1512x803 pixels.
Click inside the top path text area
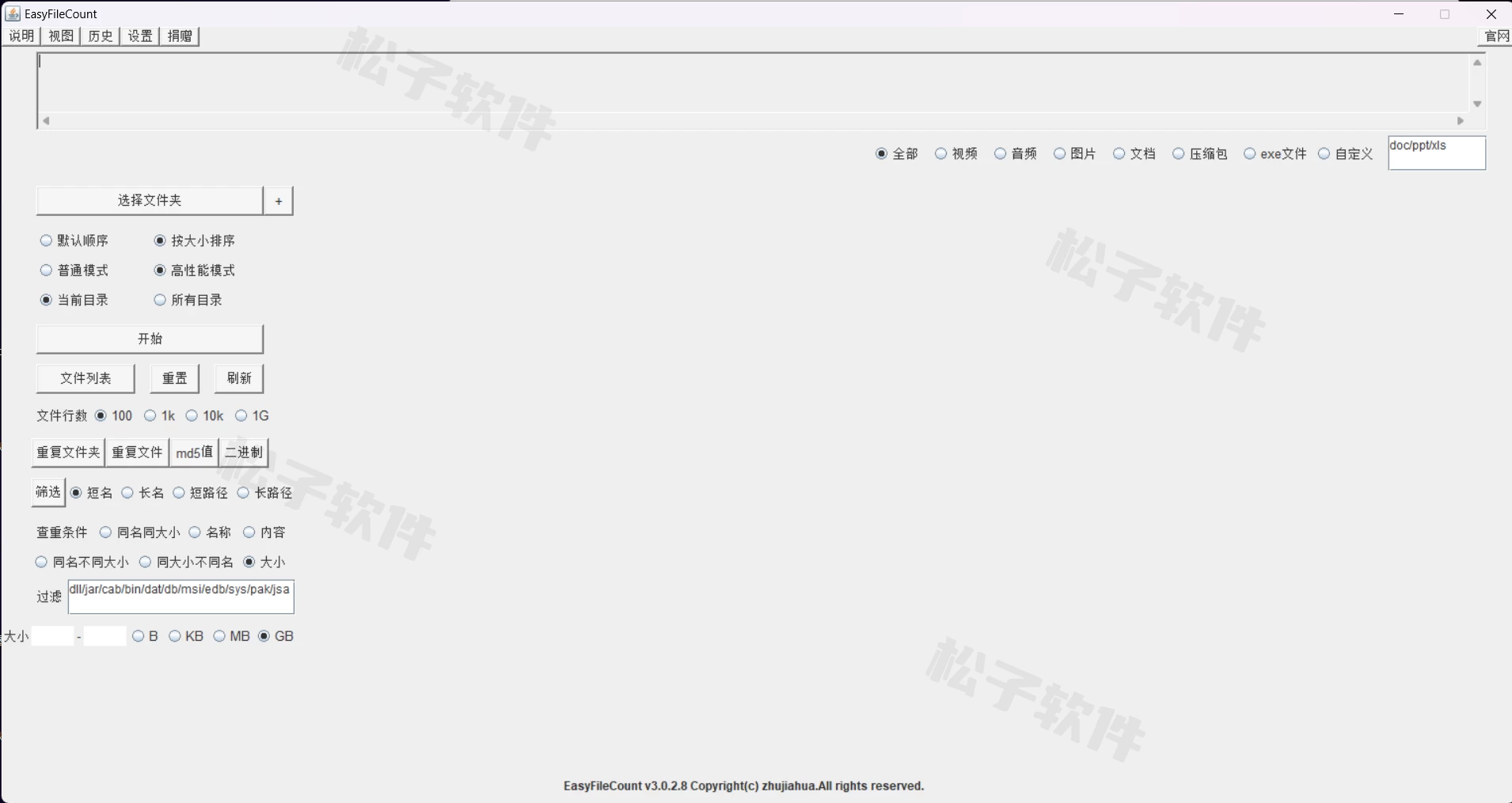coord(752,83)
